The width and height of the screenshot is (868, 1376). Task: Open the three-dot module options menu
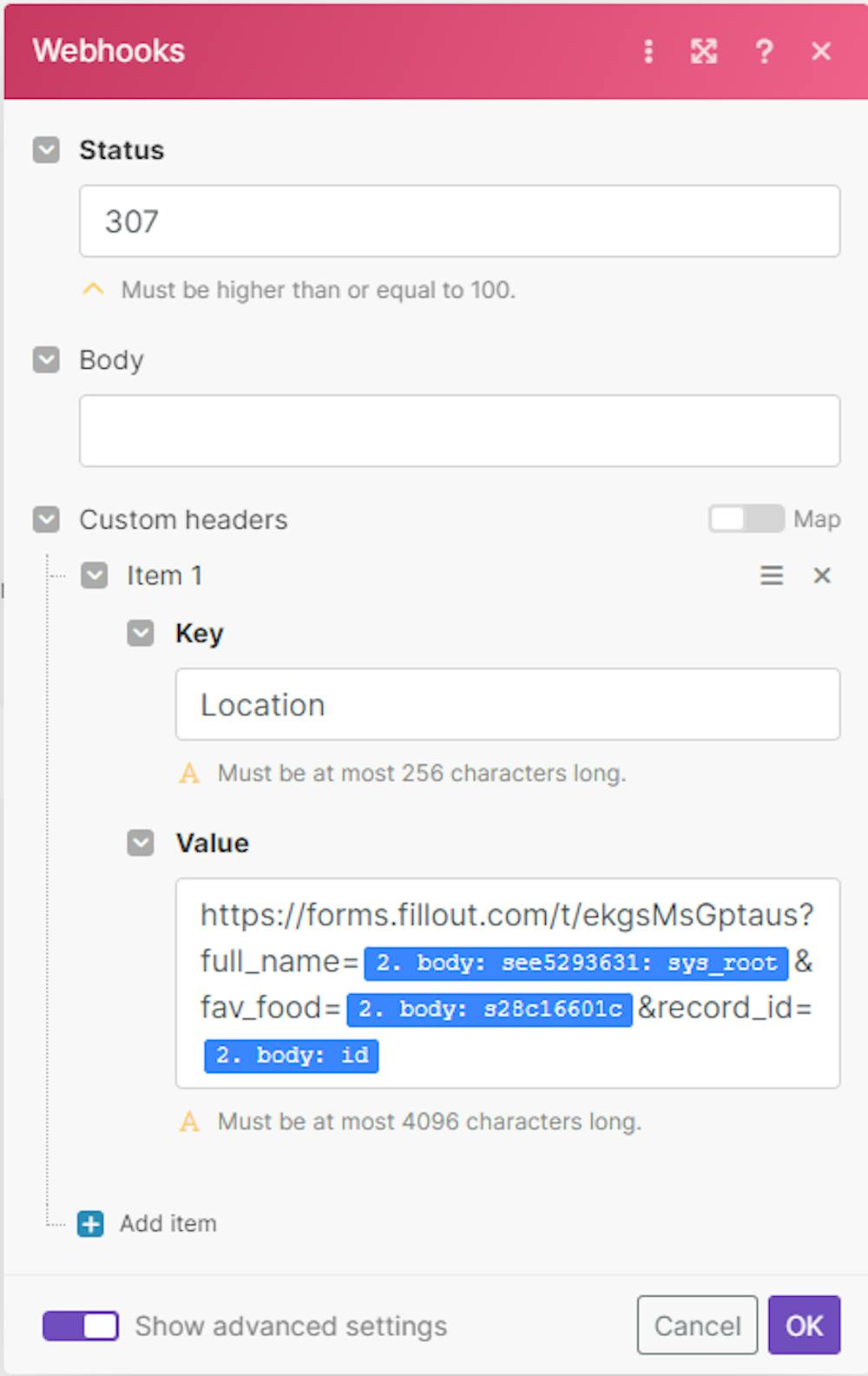tap(648, 51)
